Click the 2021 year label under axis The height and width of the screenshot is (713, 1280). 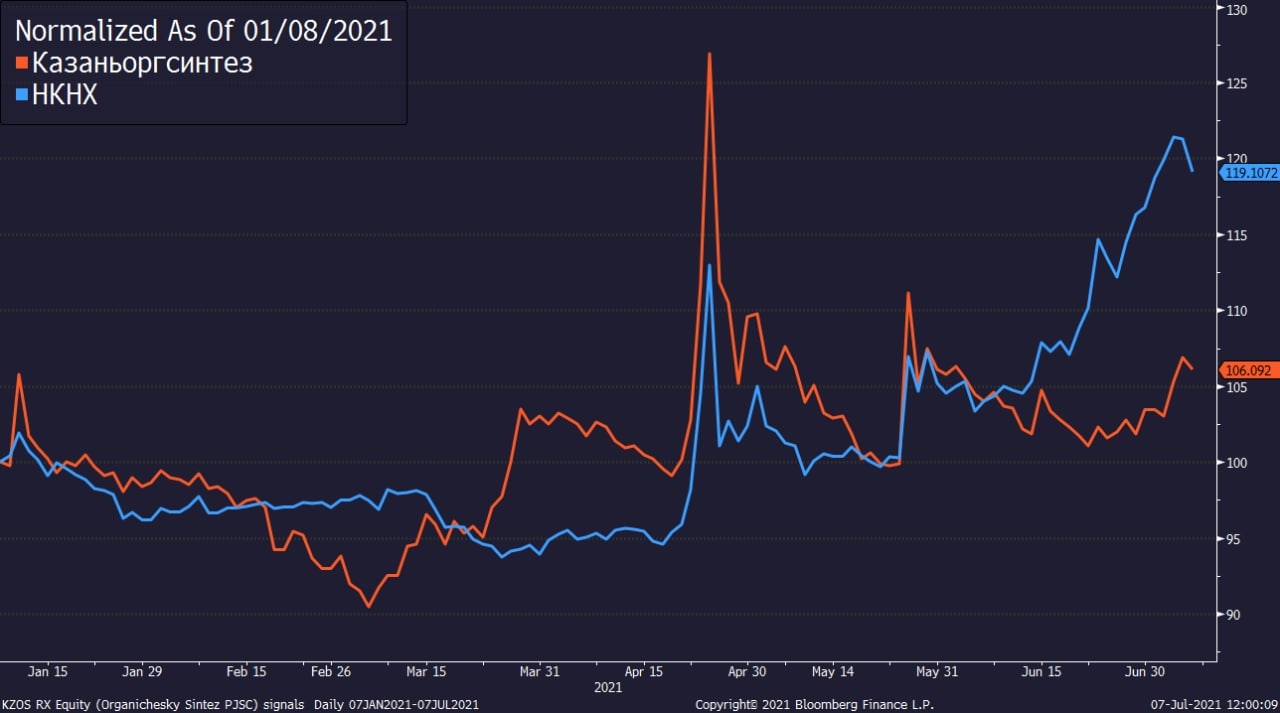608,688
